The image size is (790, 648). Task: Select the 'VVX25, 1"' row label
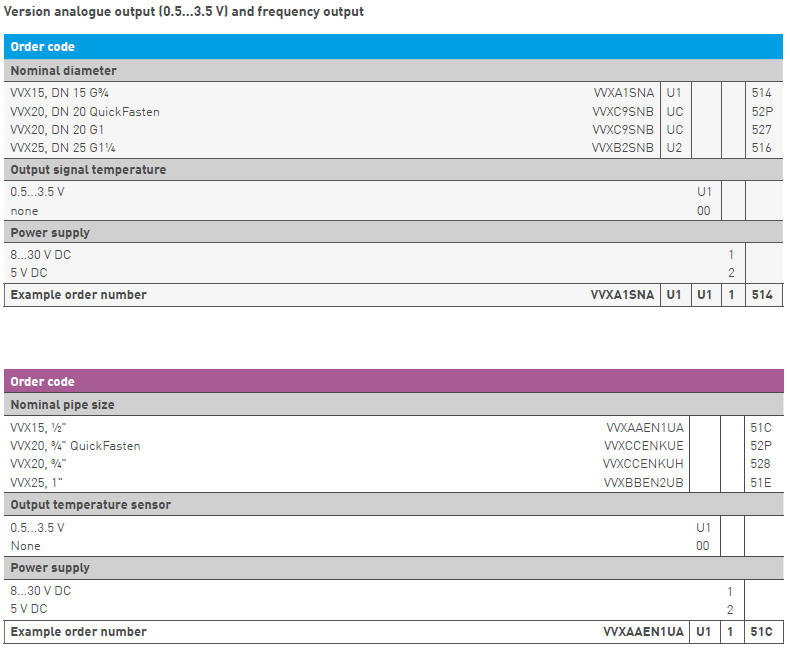[36, 482]
